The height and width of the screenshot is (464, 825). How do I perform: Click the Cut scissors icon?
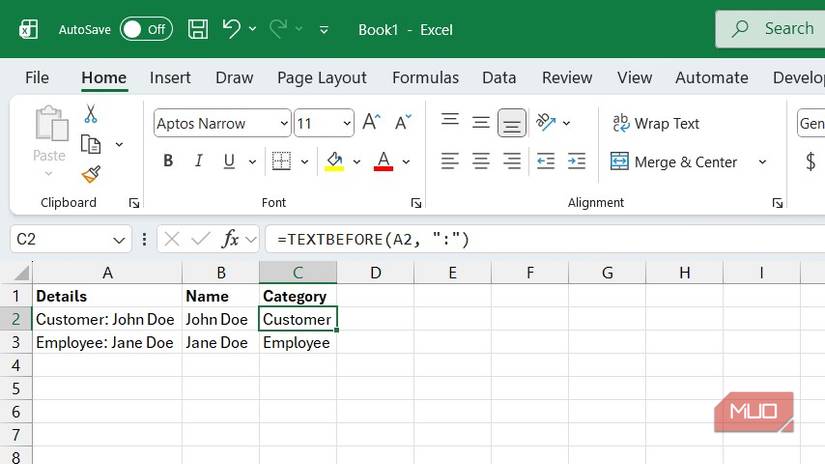click(x=90, y=114)
